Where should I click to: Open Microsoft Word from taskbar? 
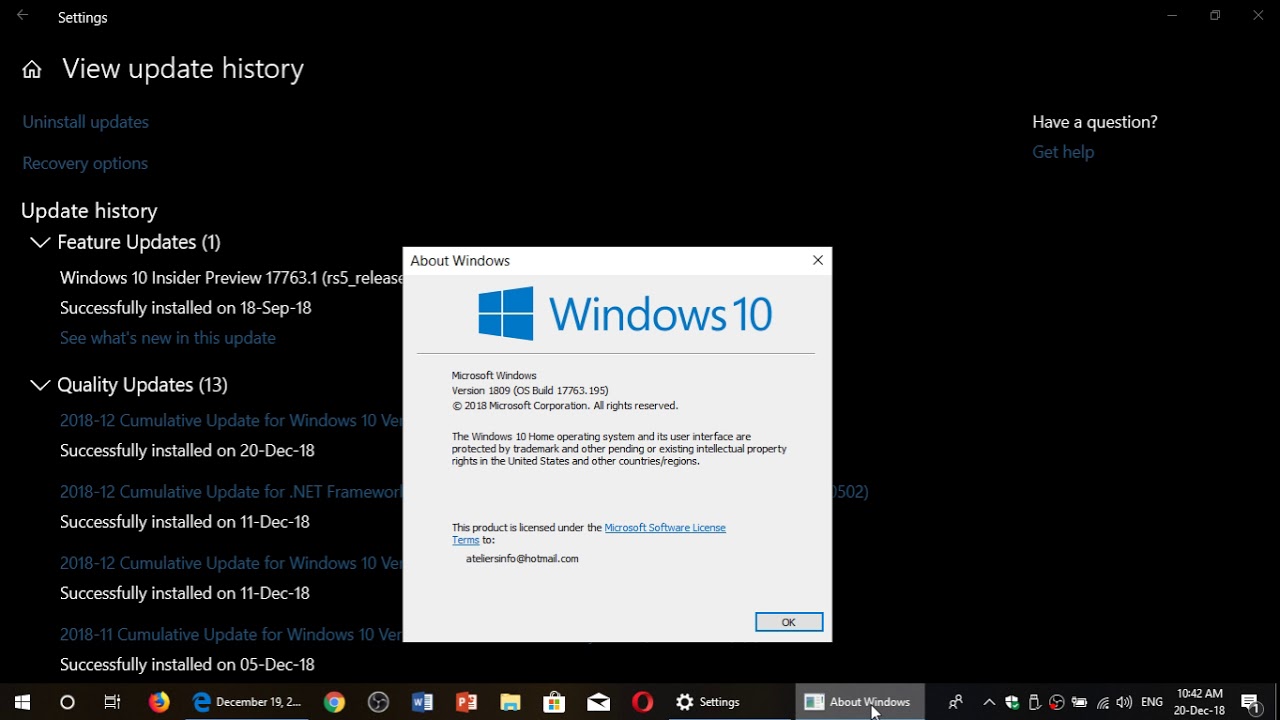click(422, 702)
